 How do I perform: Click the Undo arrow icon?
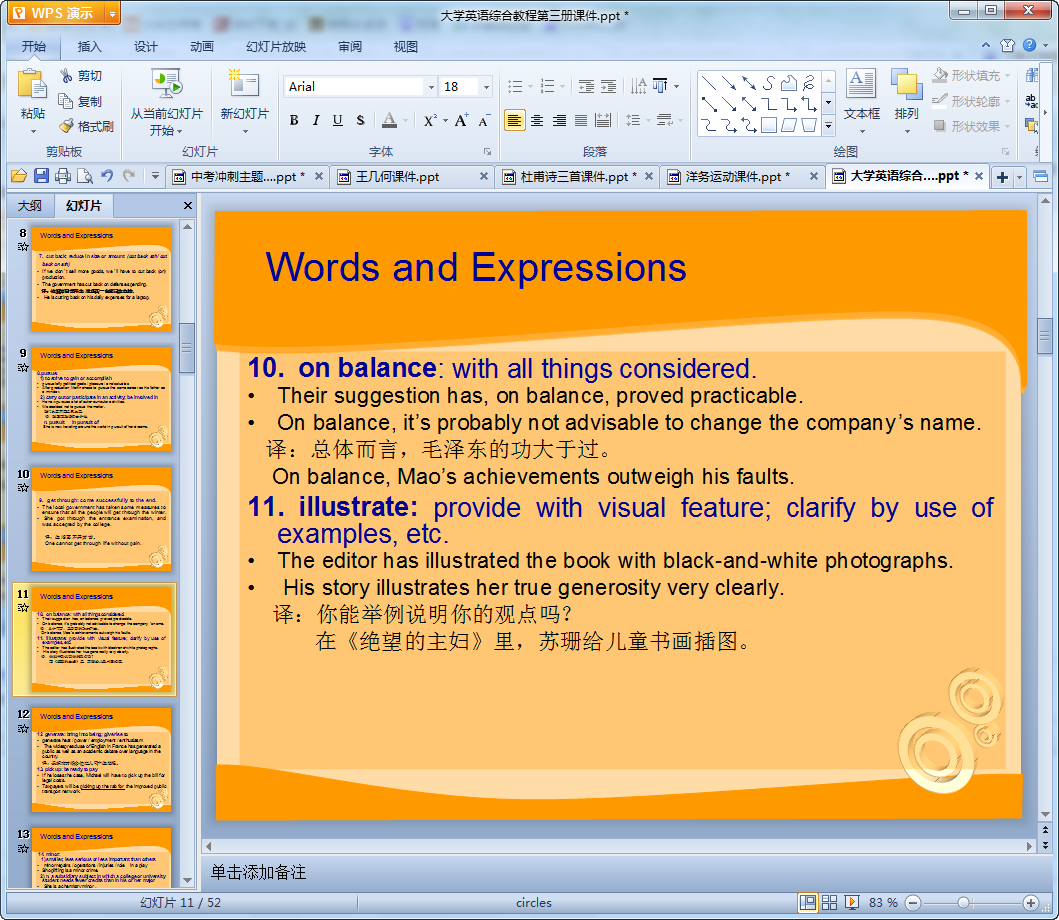(x=107, y=176)
